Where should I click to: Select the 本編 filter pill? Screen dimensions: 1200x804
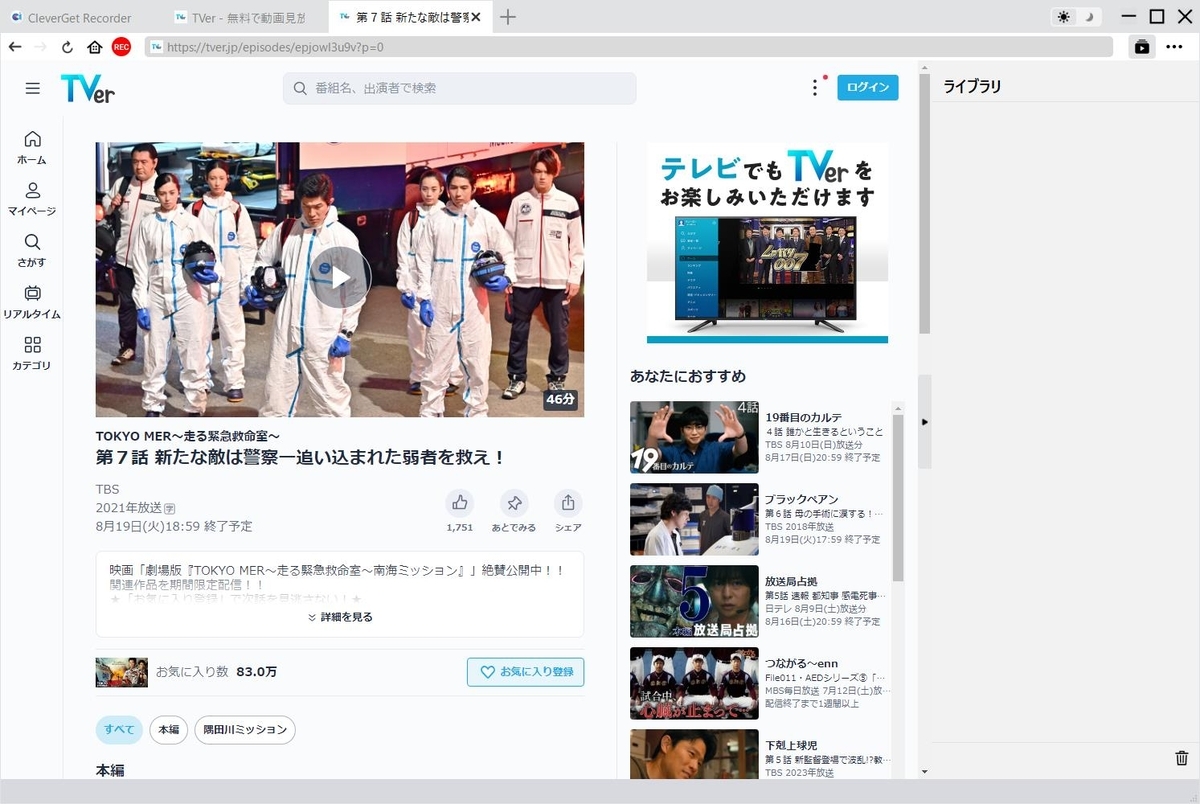[168, 730]
